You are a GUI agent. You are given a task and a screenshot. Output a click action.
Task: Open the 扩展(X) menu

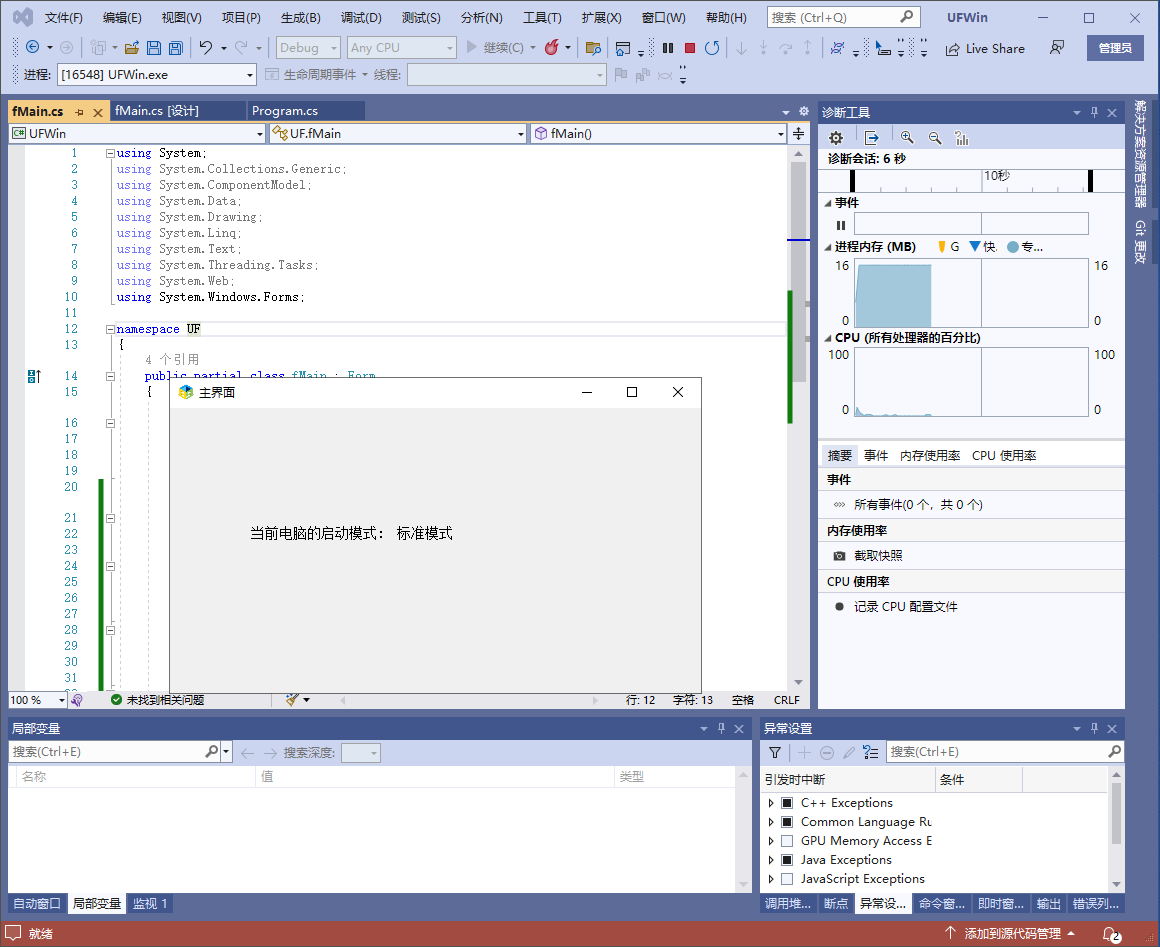(601, 18)
